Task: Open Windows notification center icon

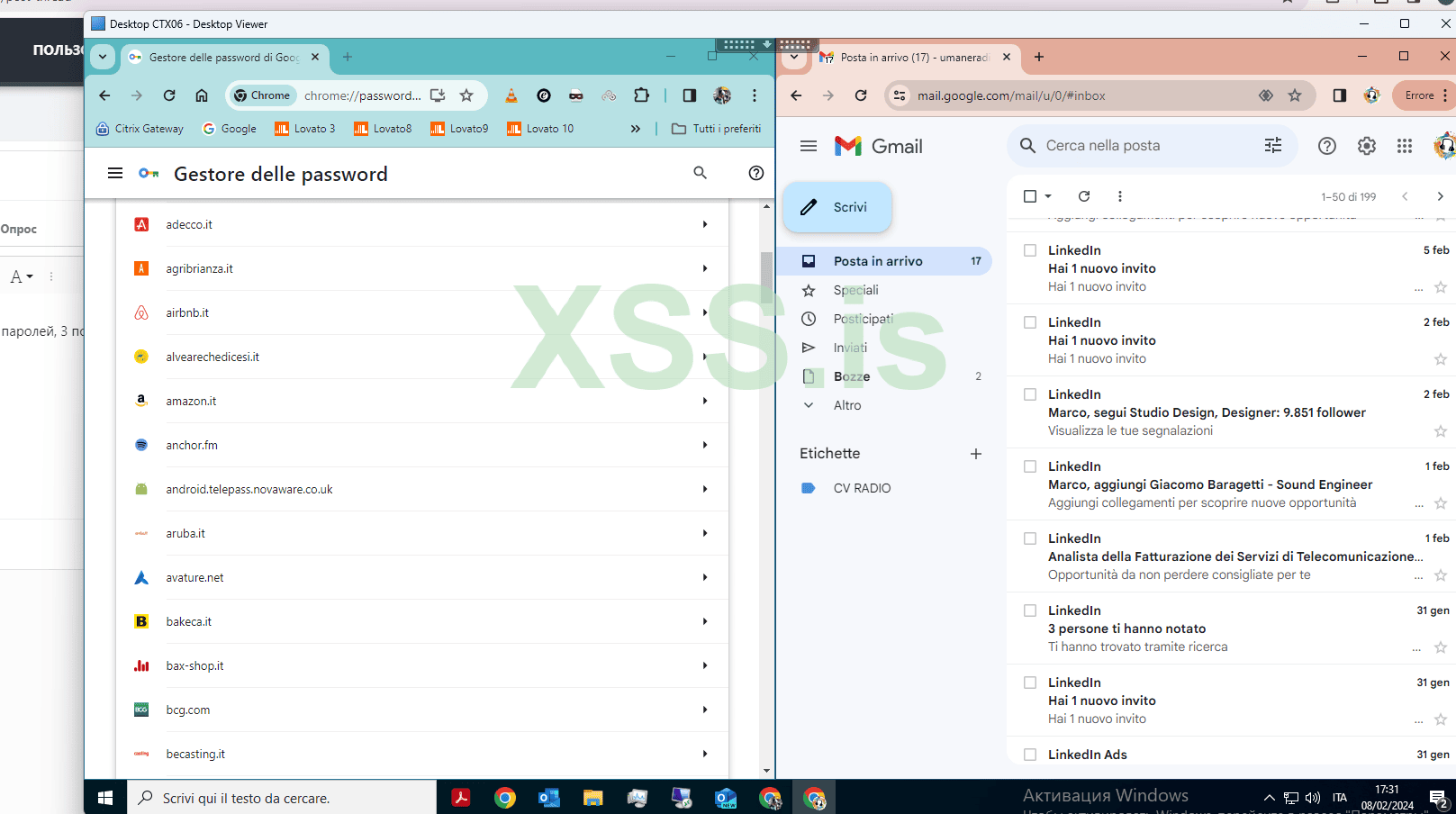Action: pyautogui.click(x=1438, y=798)
